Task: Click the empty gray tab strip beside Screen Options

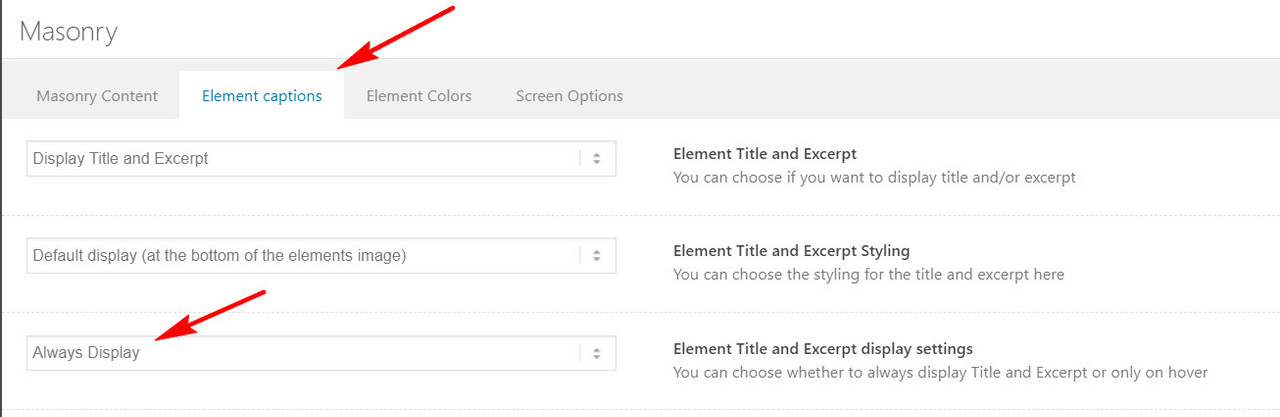Action: [960, 96]
